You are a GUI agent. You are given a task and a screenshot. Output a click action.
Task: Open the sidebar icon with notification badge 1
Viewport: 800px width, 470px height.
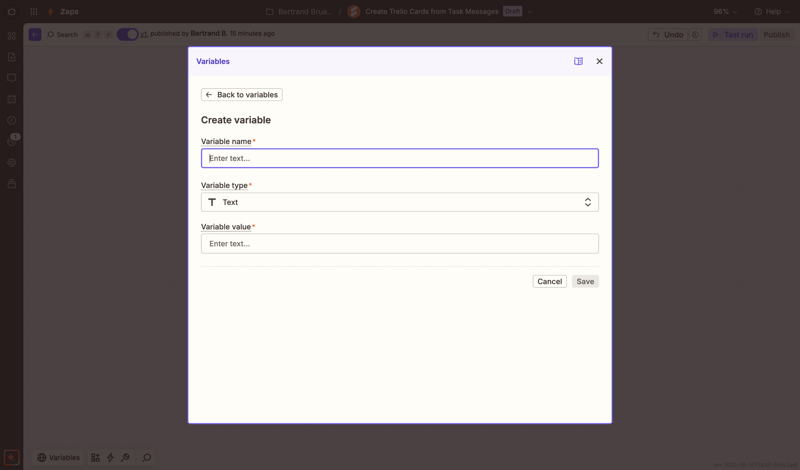(x=12, y=140)
